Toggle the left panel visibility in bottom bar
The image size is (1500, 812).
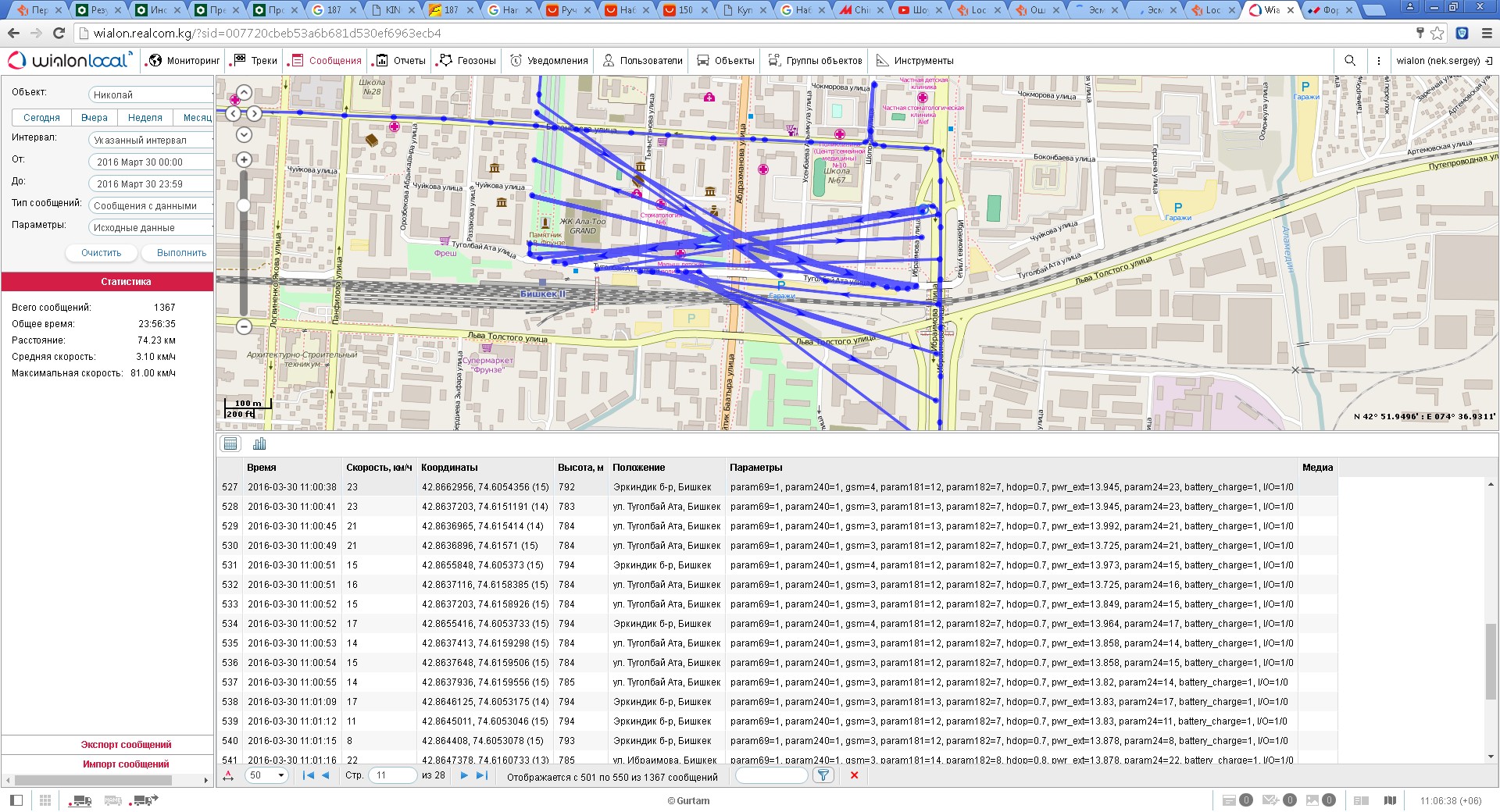[16, 800]
